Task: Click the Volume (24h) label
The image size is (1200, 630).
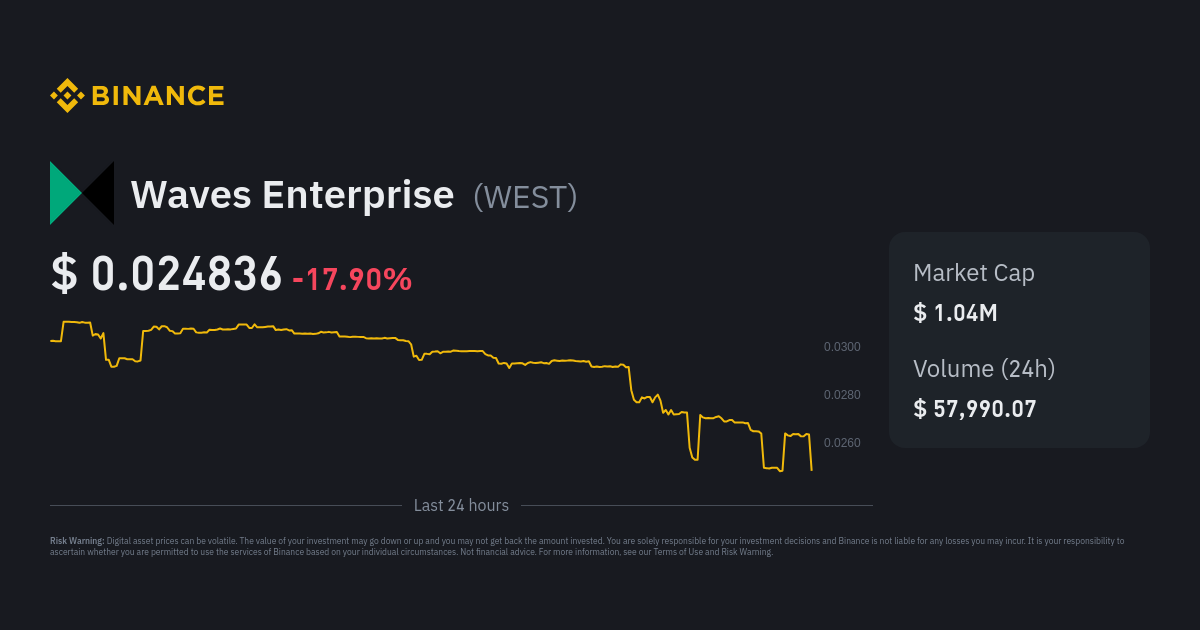Action: tap(984, 368)
